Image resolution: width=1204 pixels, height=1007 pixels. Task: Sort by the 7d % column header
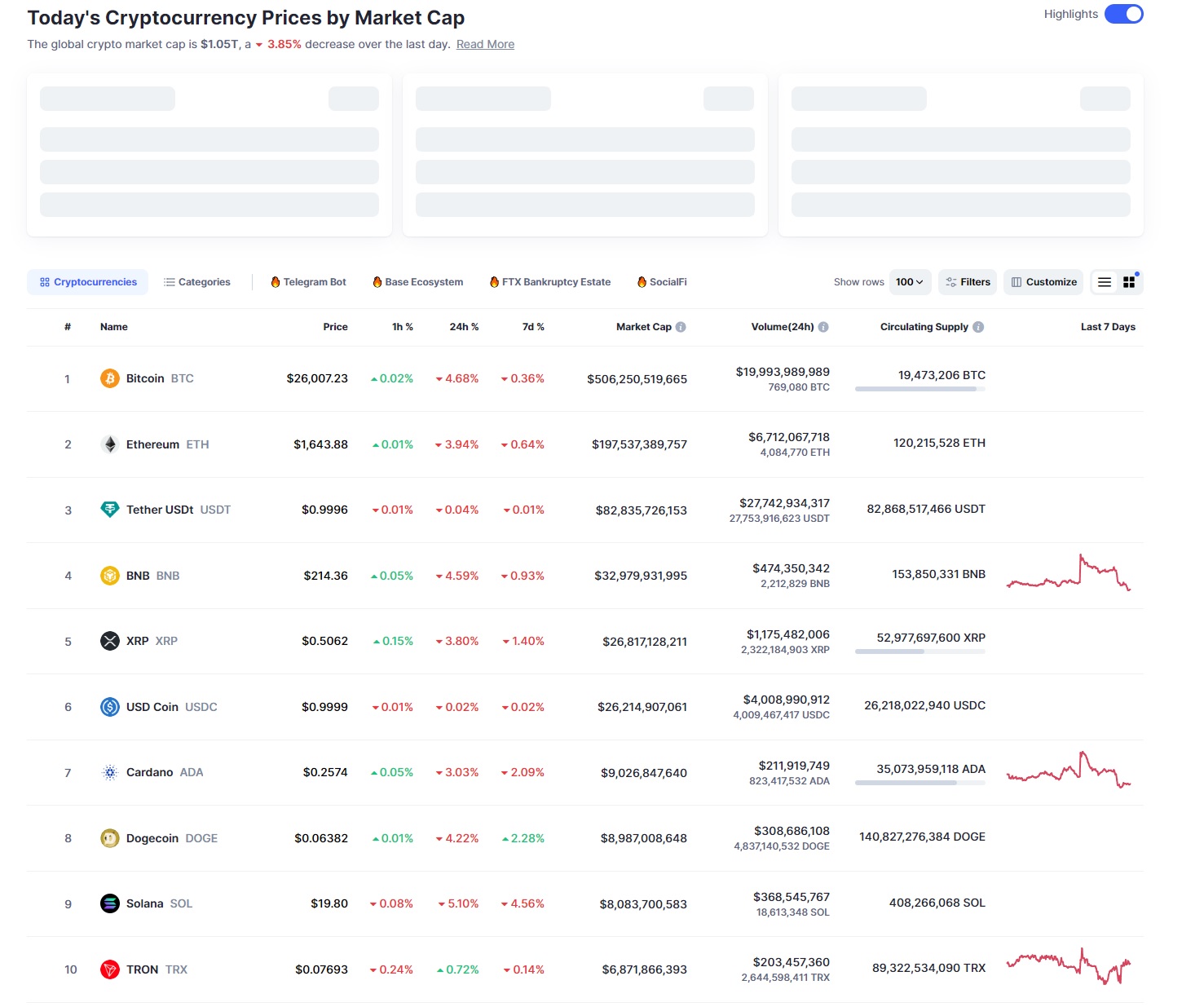(533, 327)
